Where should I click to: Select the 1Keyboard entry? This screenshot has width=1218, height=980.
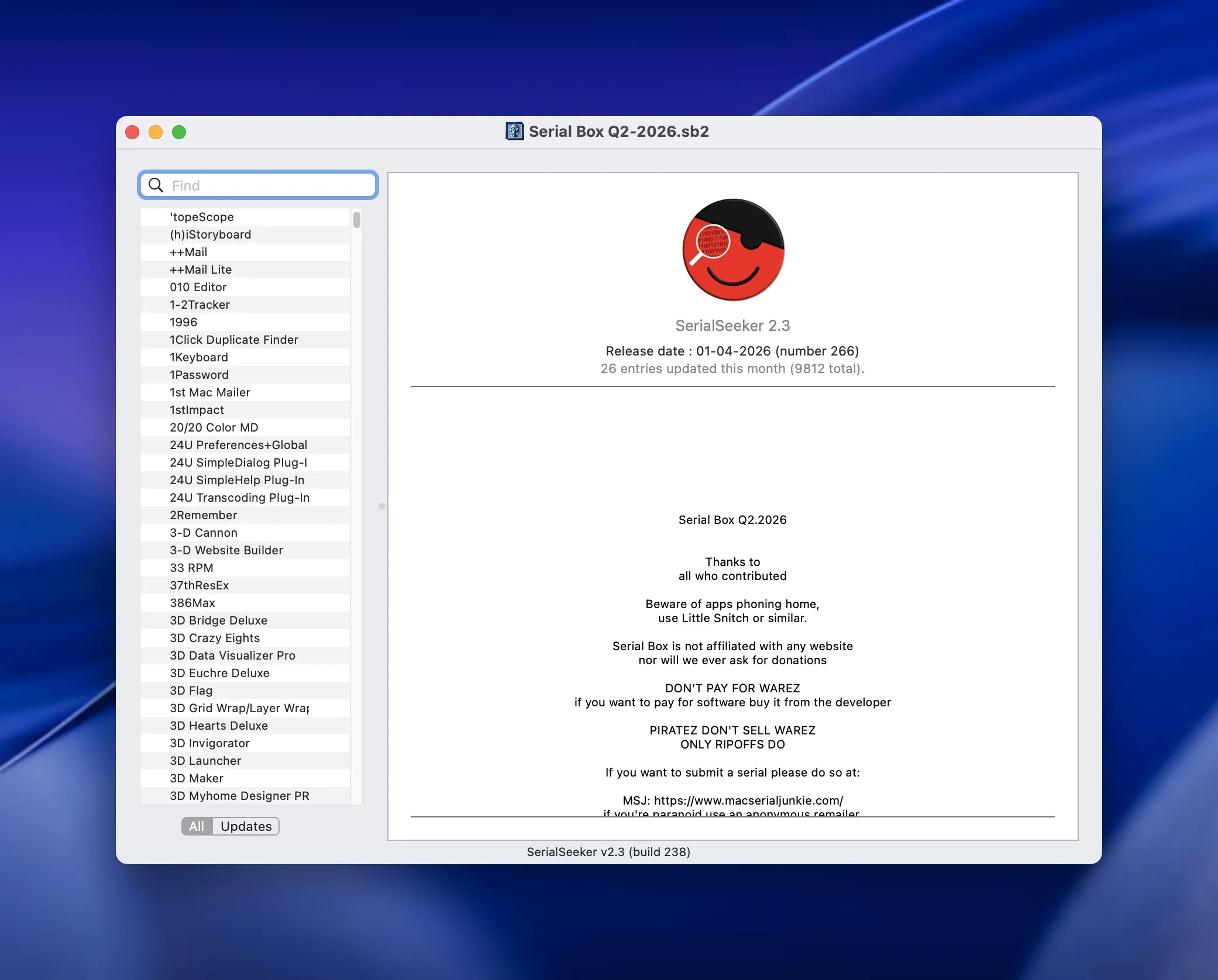tap(245, 357)
